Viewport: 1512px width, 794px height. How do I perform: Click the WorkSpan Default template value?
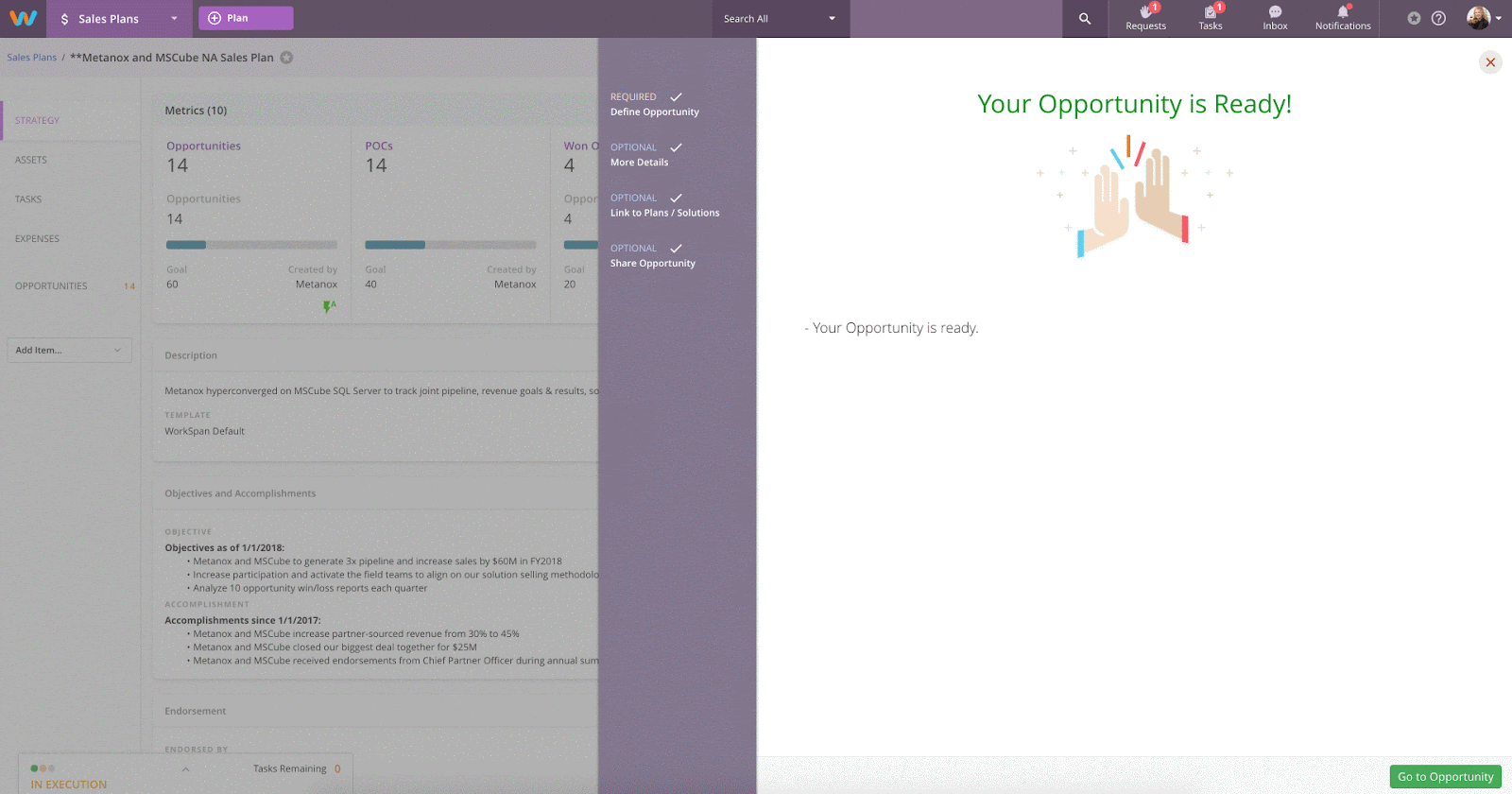pos(204,431)
